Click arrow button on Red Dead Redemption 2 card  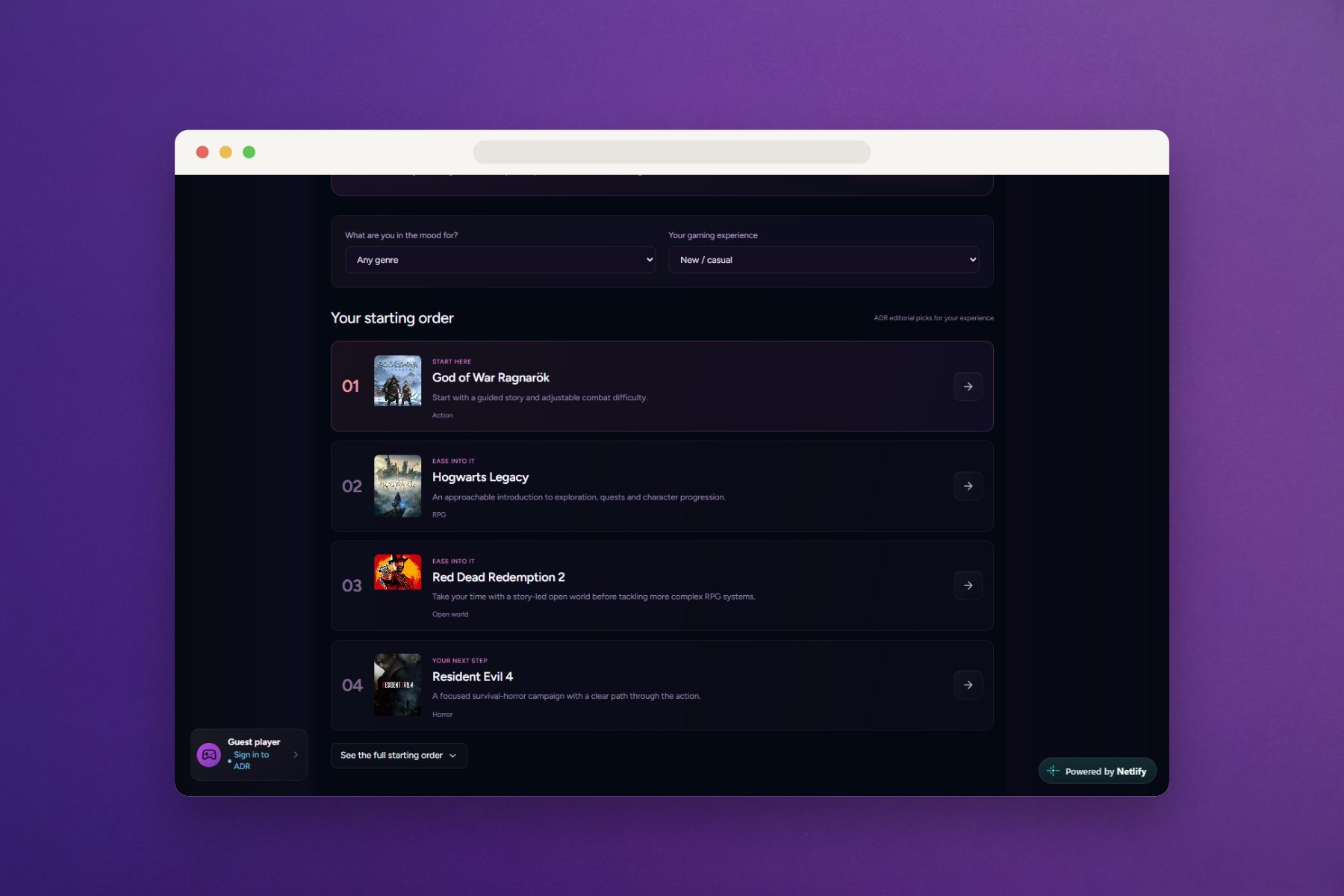coord(968,585)
